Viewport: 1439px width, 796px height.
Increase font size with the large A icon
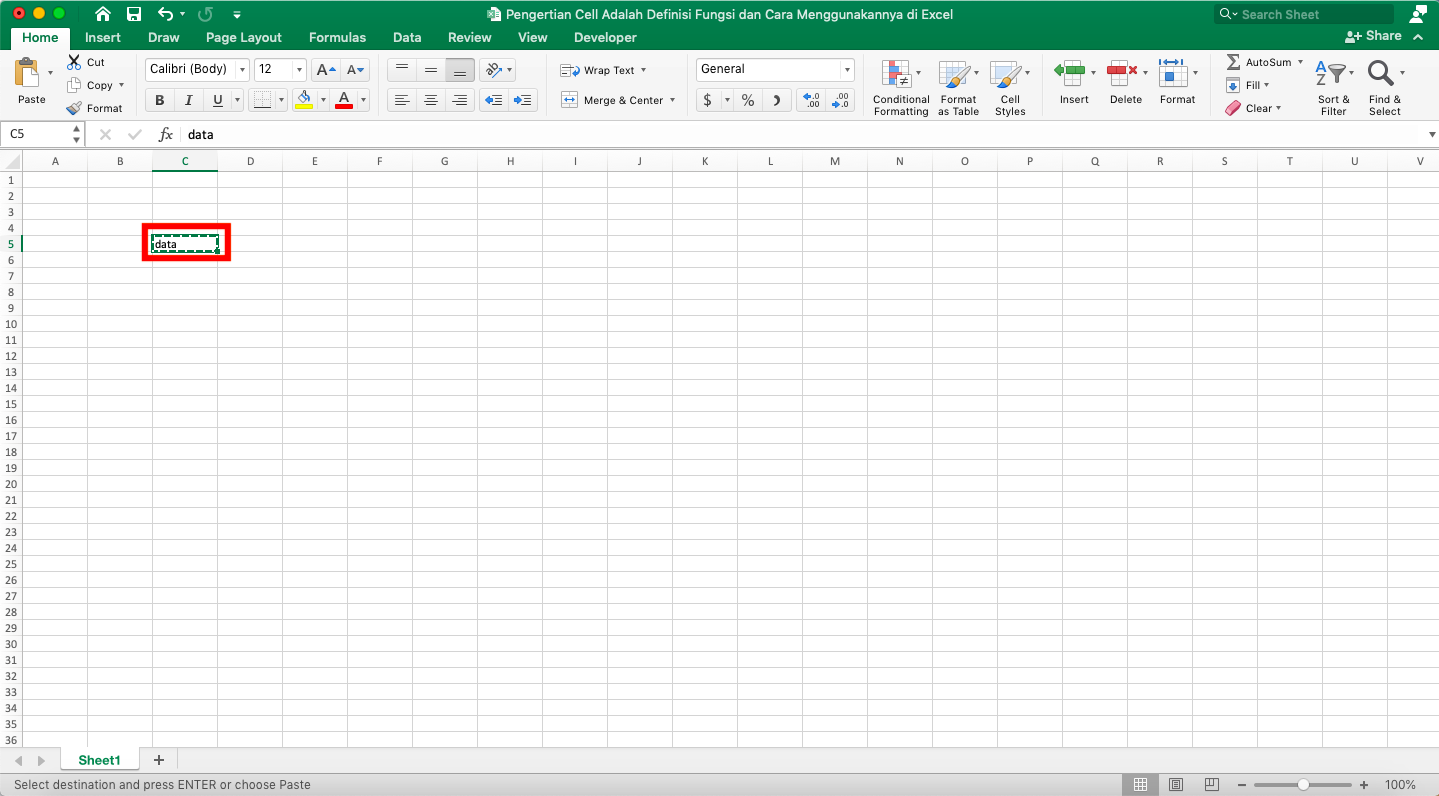coord(325,70)
